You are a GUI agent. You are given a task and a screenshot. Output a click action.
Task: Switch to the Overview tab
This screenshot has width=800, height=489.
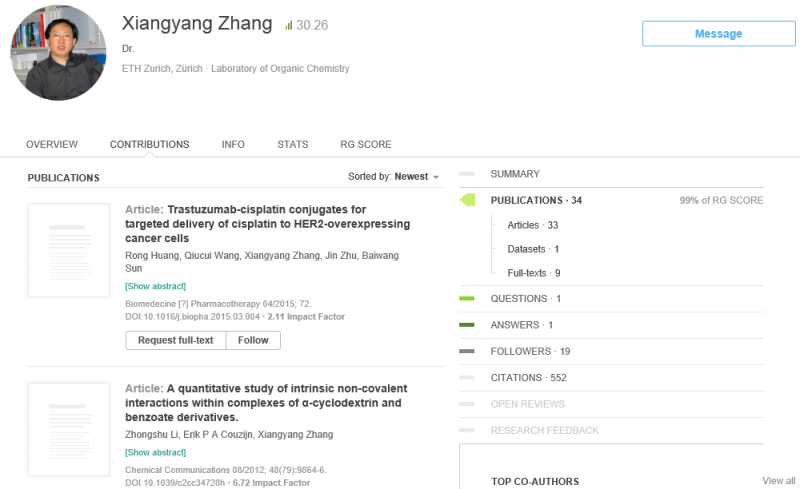52,145
